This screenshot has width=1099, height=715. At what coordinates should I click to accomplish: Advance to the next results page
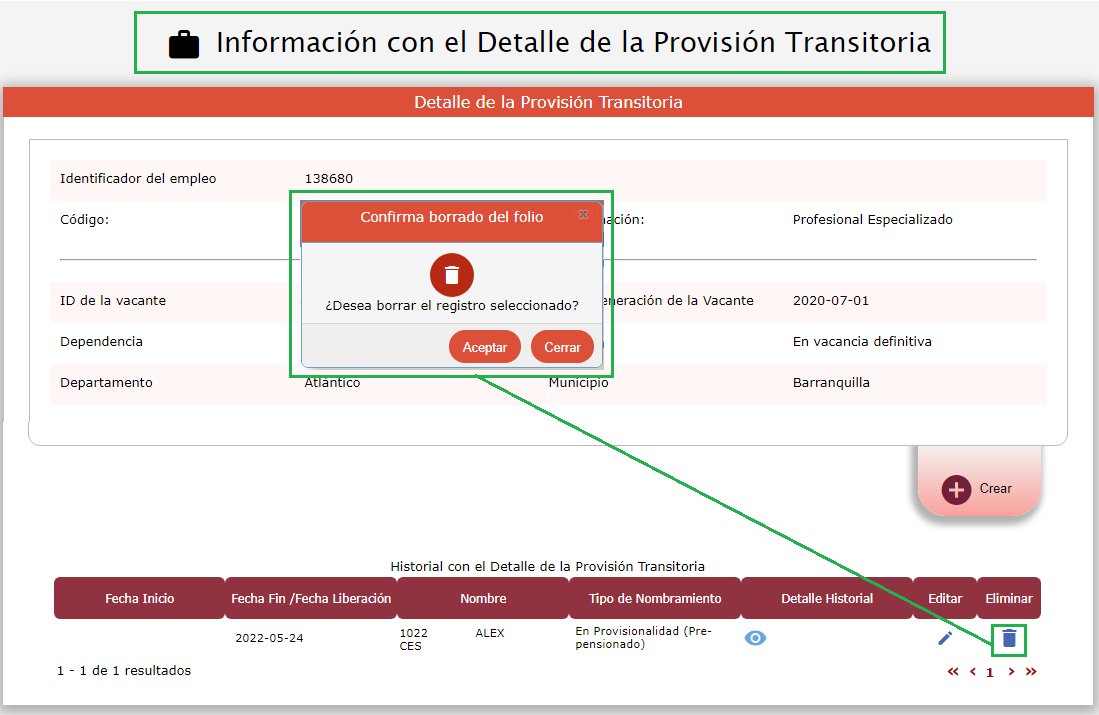coord(1011,672)
